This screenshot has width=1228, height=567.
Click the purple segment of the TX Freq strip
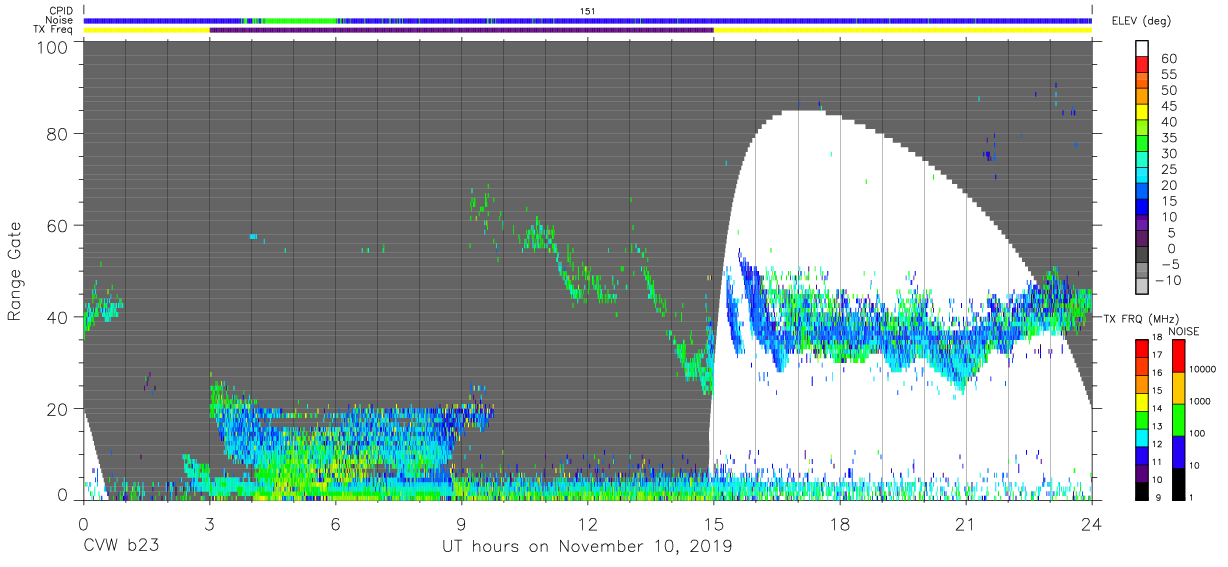[461, 30]
